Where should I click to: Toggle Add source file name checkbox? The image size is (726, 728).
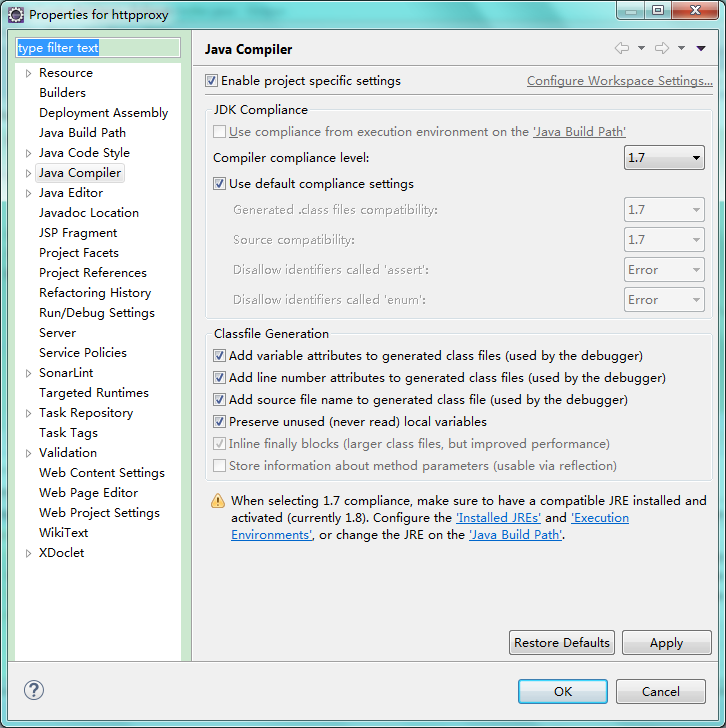[x=219, y=400]
